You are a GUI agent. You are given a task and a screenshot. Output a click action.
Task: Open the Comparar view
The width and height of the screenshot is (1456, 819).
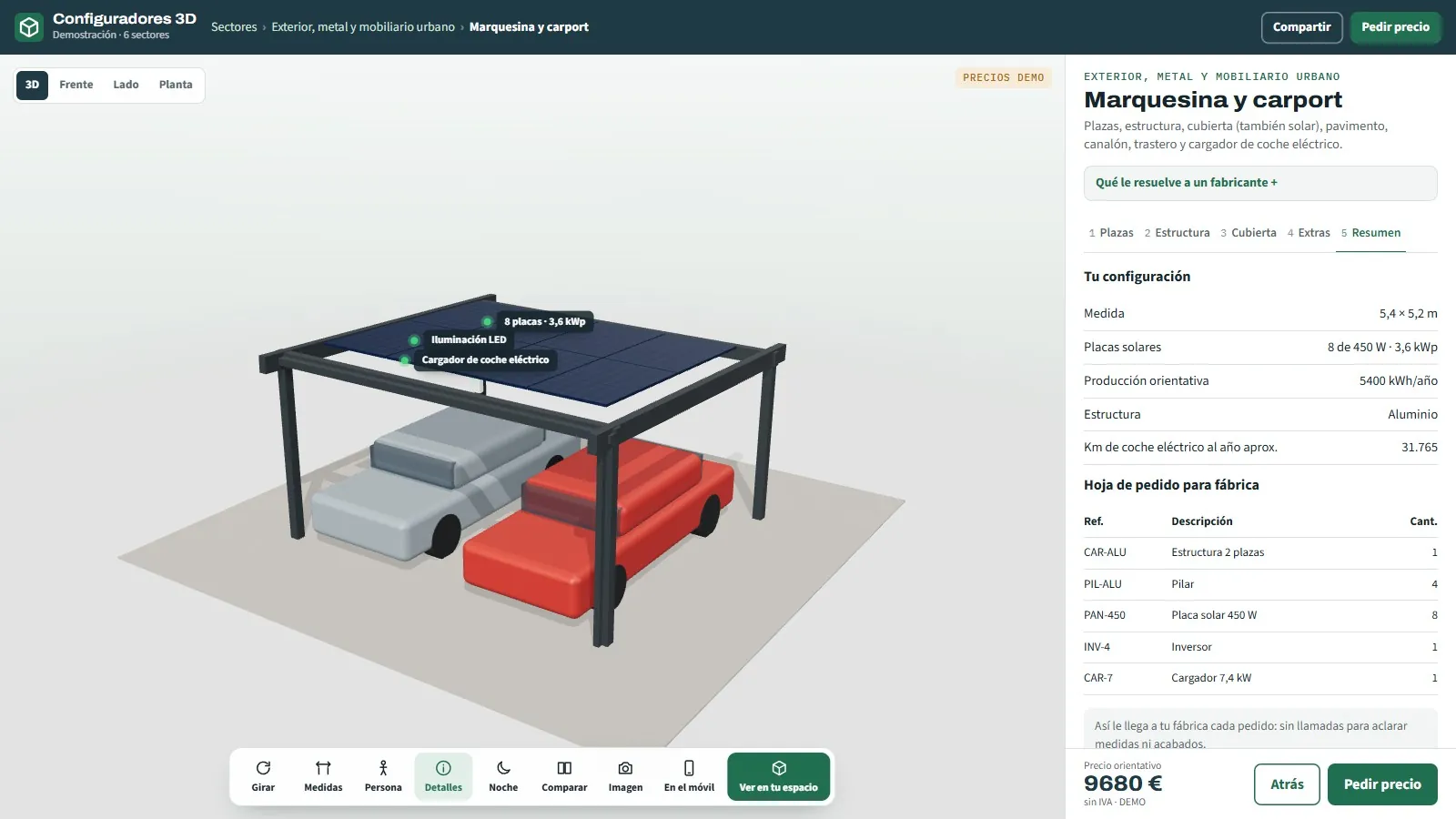[564, 776]
